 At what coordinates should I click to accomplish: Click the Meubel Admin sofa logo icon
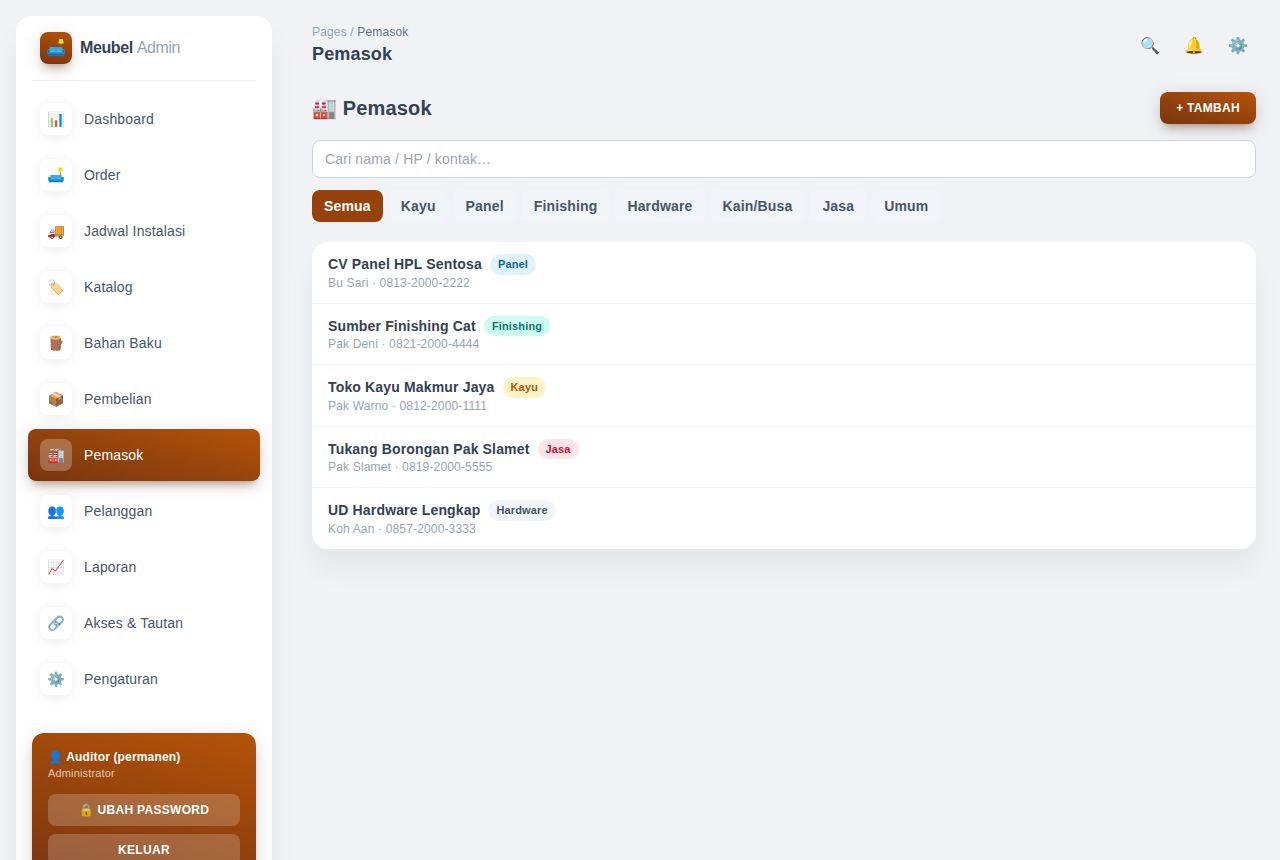56,48
